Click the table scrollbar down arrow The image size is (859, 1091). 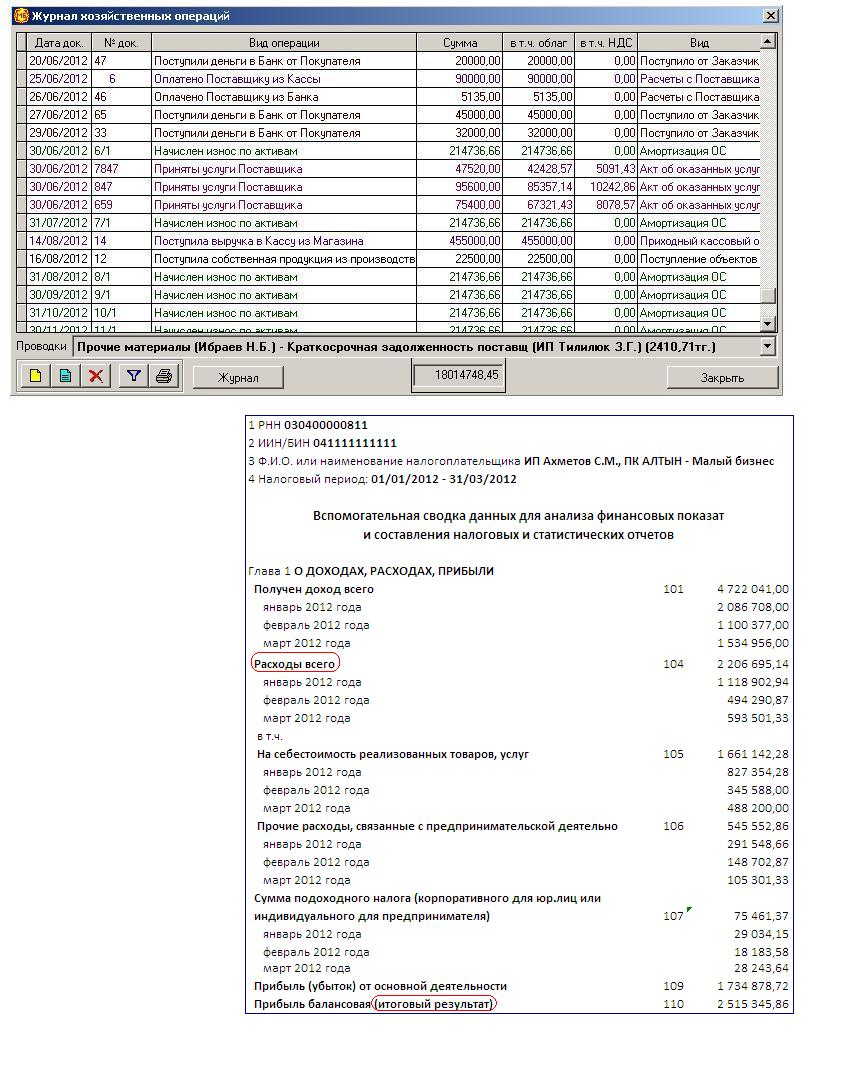[x=768, y=324]
